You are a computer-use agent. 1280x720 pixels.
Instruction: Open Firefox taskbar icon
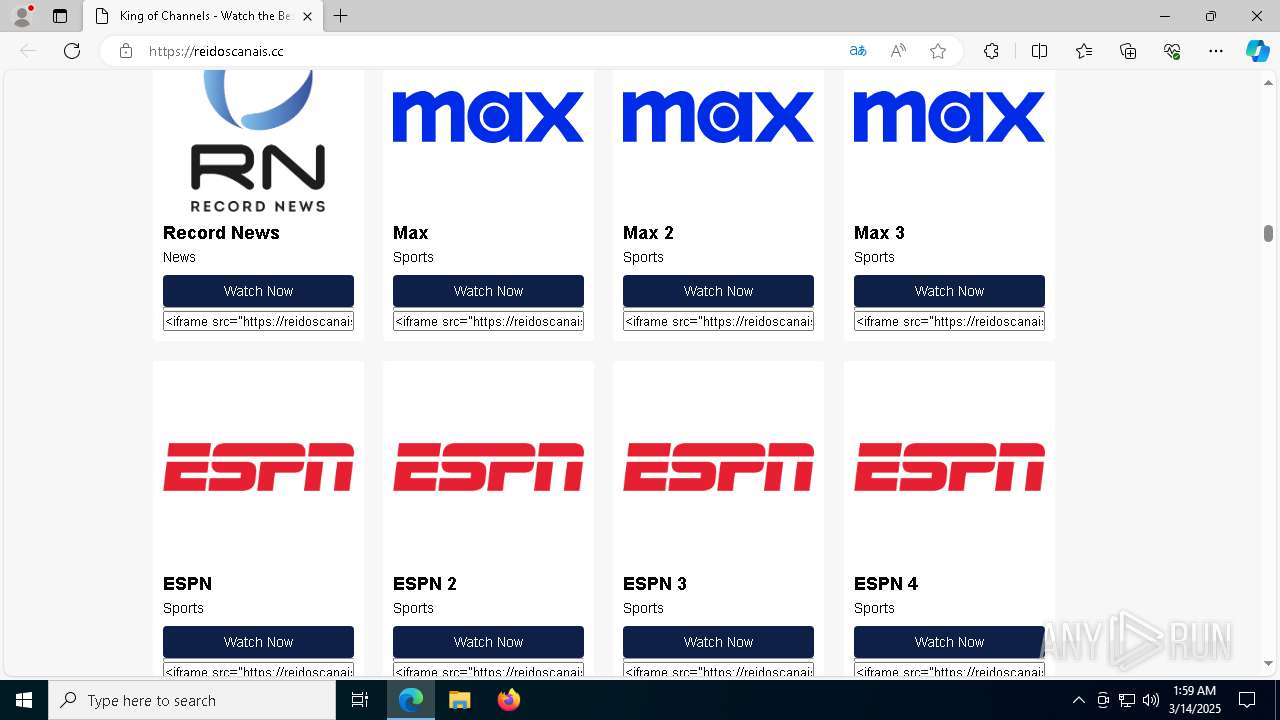(x=508, y=700)
